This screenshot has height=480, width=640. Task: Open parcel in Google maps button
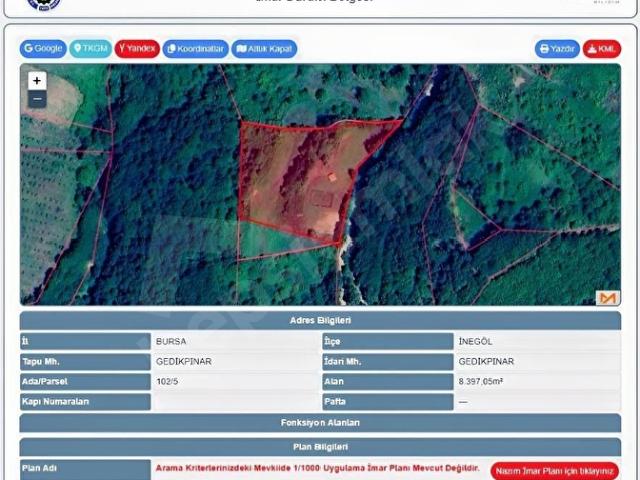coord(43,49)
